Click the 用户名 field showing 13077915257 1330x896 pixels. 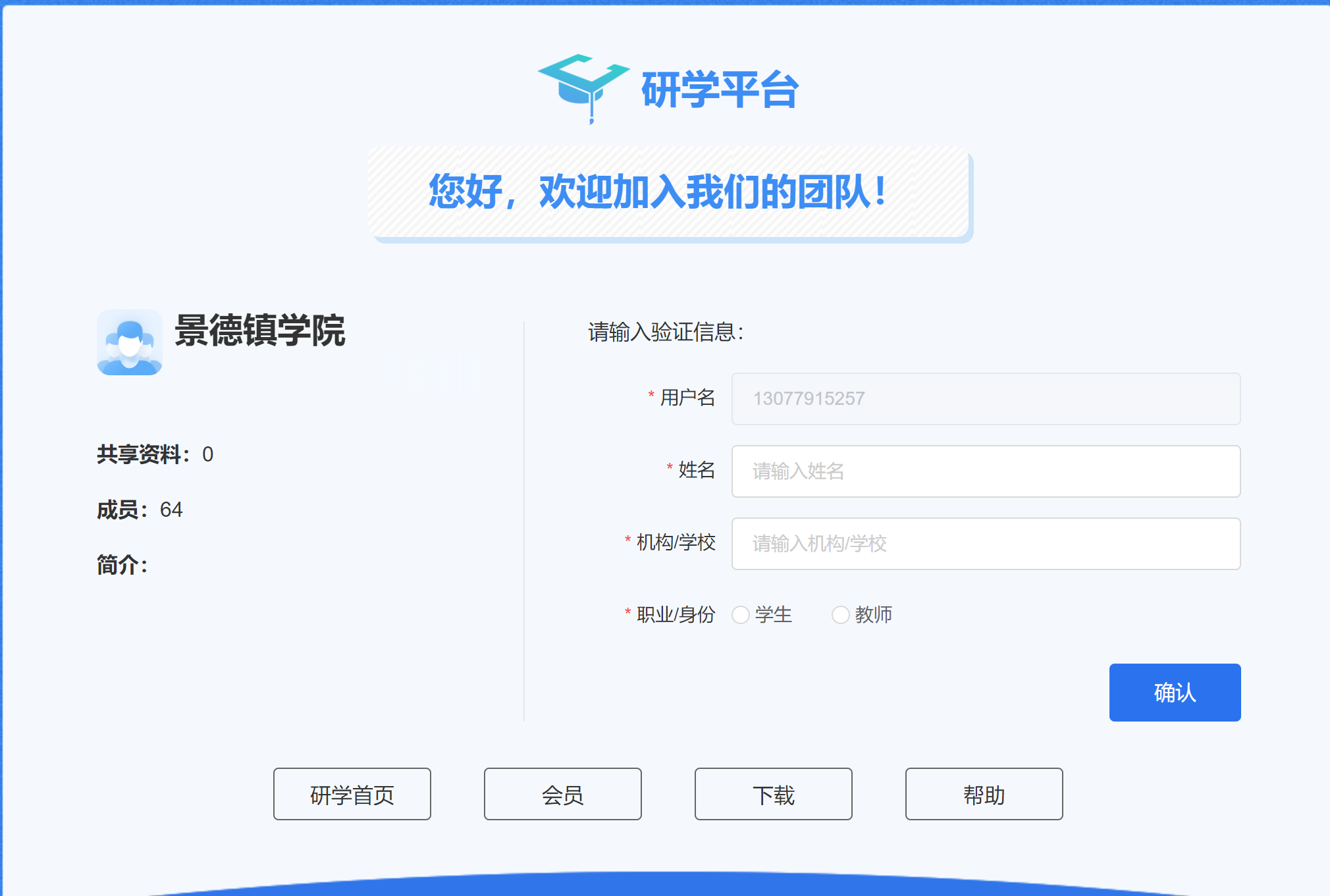coord(986,399)
